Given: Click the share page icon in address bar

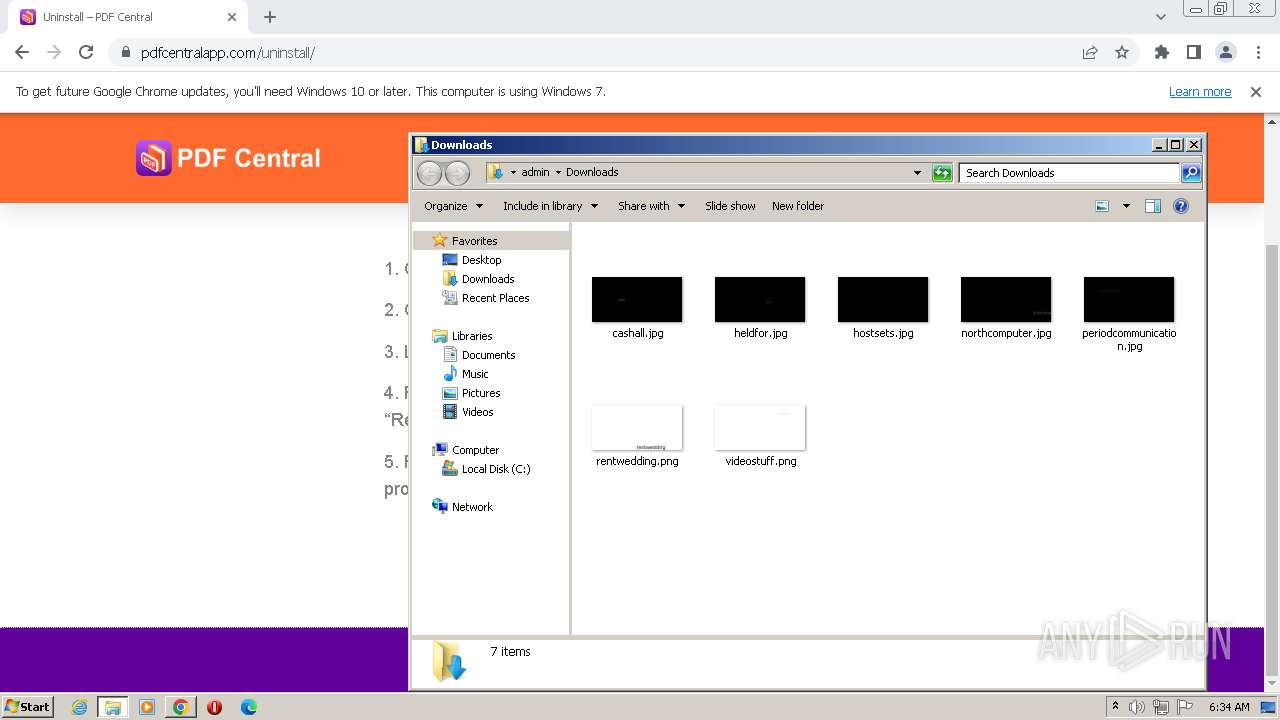Looking at the screenshot, I should click(x=1090, y=52).
